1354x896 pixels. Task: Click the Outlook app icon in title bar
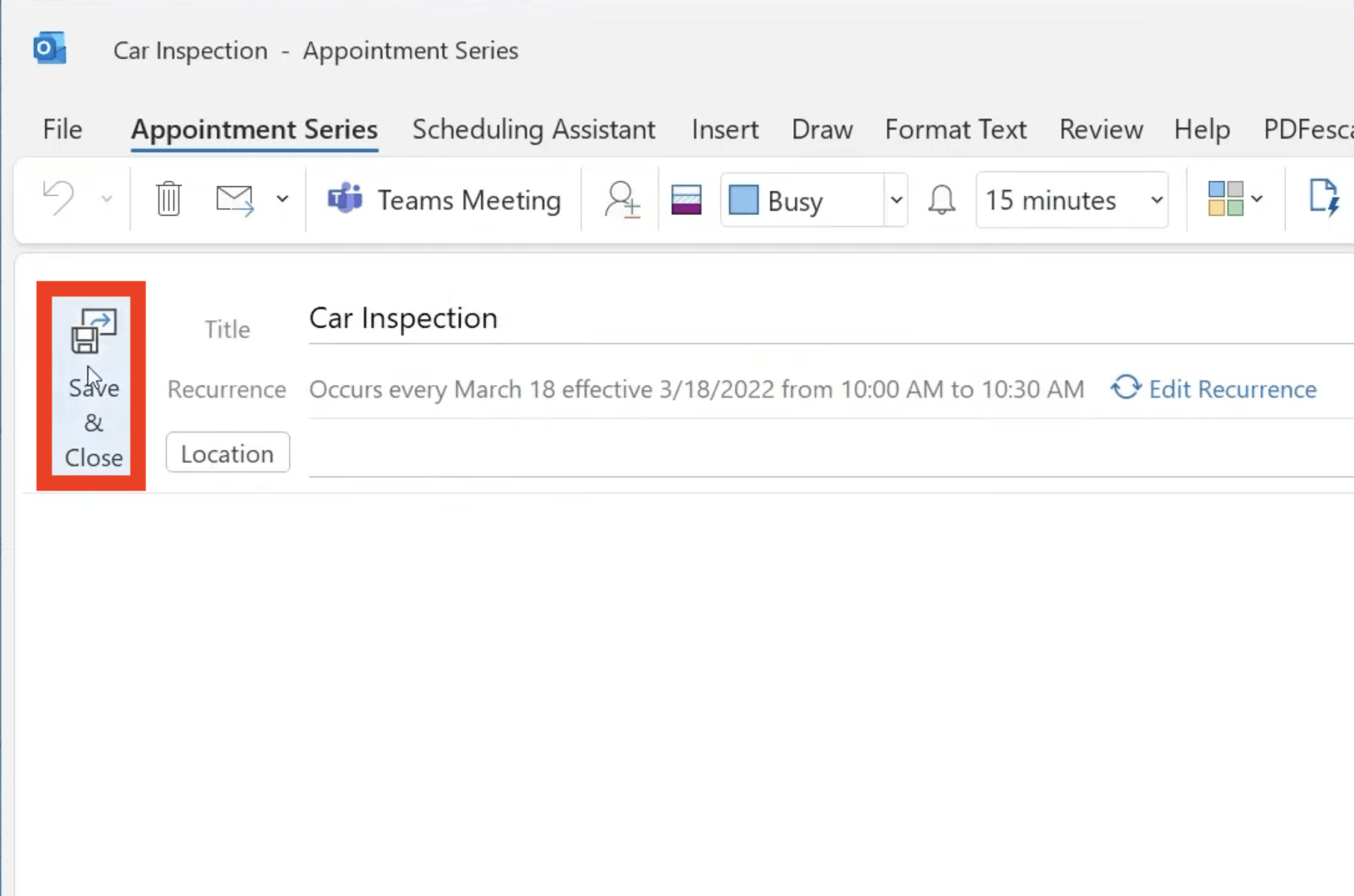point(50,49)
